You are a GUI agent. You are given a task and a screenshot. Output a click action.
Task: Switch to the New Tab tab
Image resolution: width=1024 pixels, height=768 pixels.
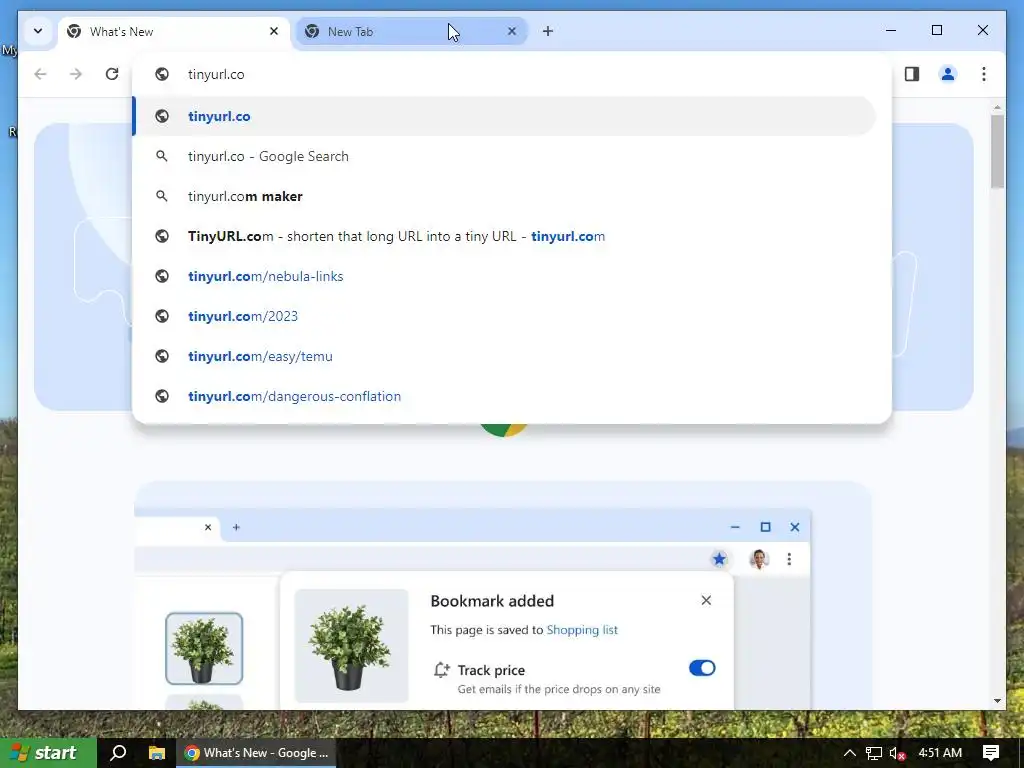click(411, 31)
